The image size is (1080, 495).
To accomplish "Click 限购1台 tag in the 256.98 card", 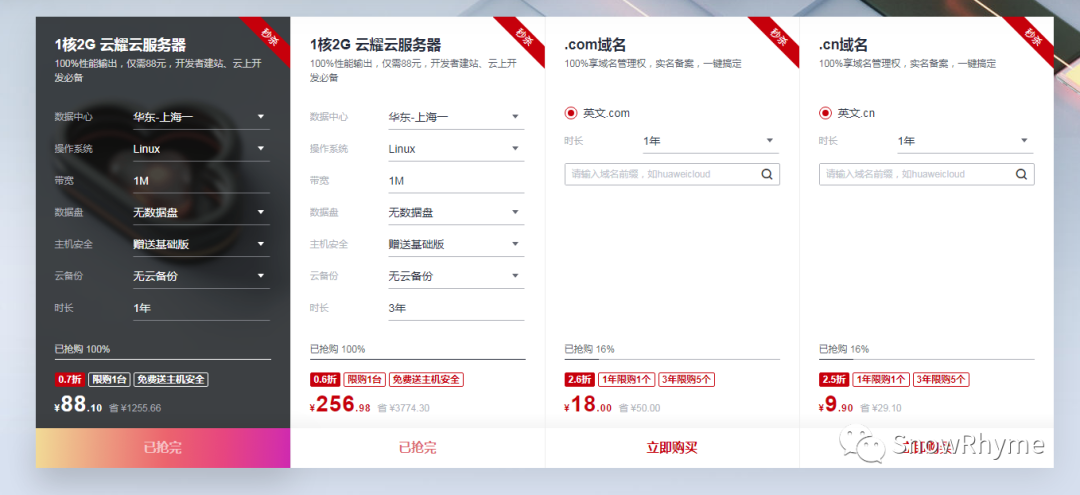I will (364, 379).
